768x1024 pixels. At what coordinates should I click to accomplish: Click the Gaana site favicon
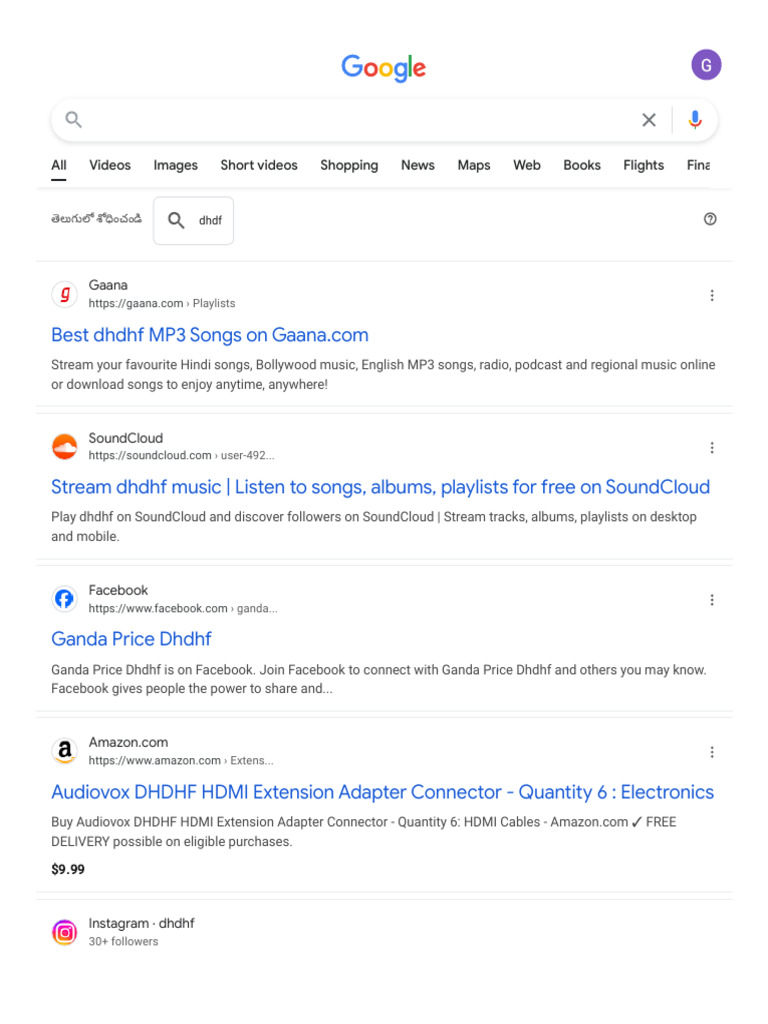[x=65, y=294]
